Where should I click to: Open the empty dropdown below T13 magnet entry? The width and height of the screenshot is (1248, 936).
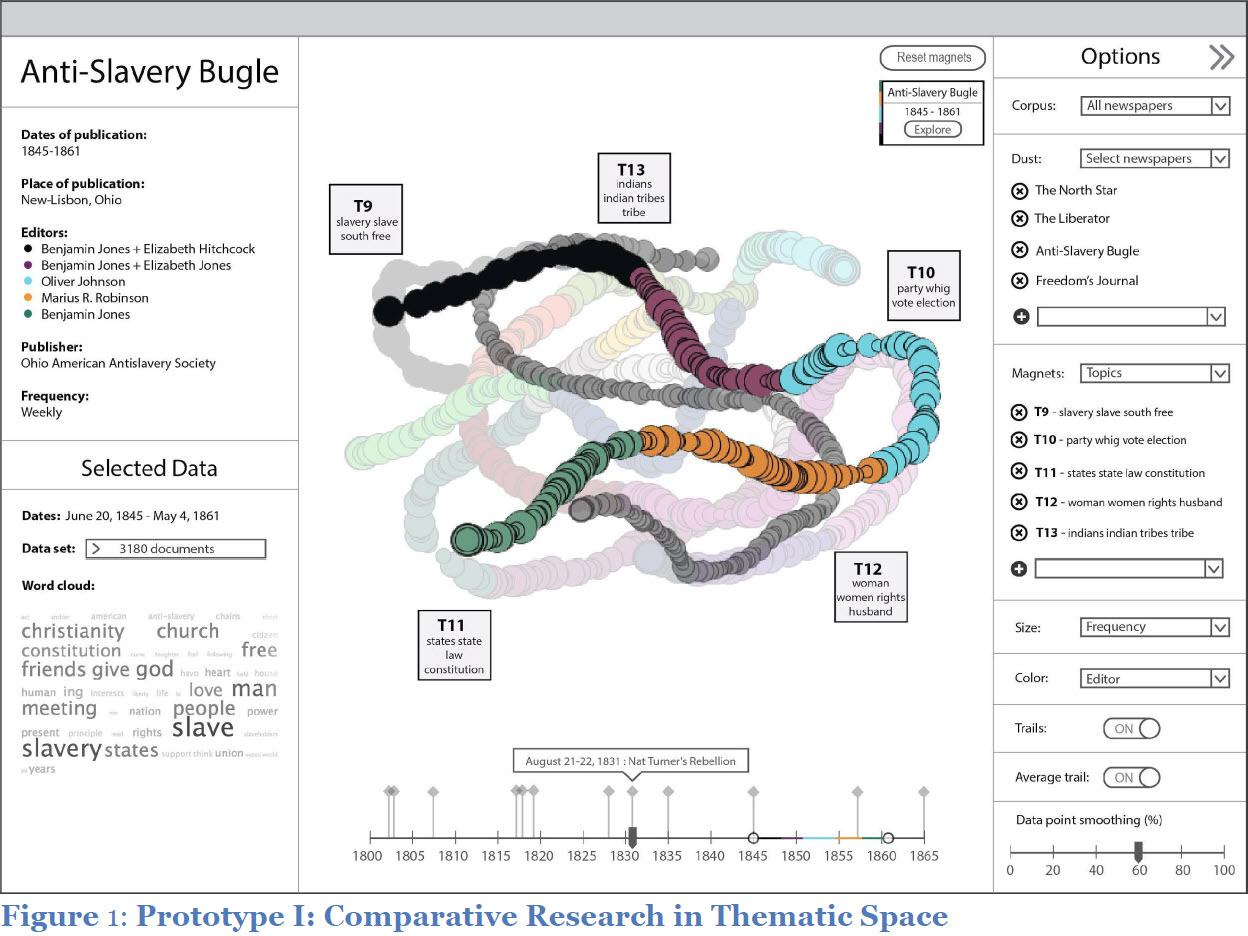click(x=1129, y=569)
